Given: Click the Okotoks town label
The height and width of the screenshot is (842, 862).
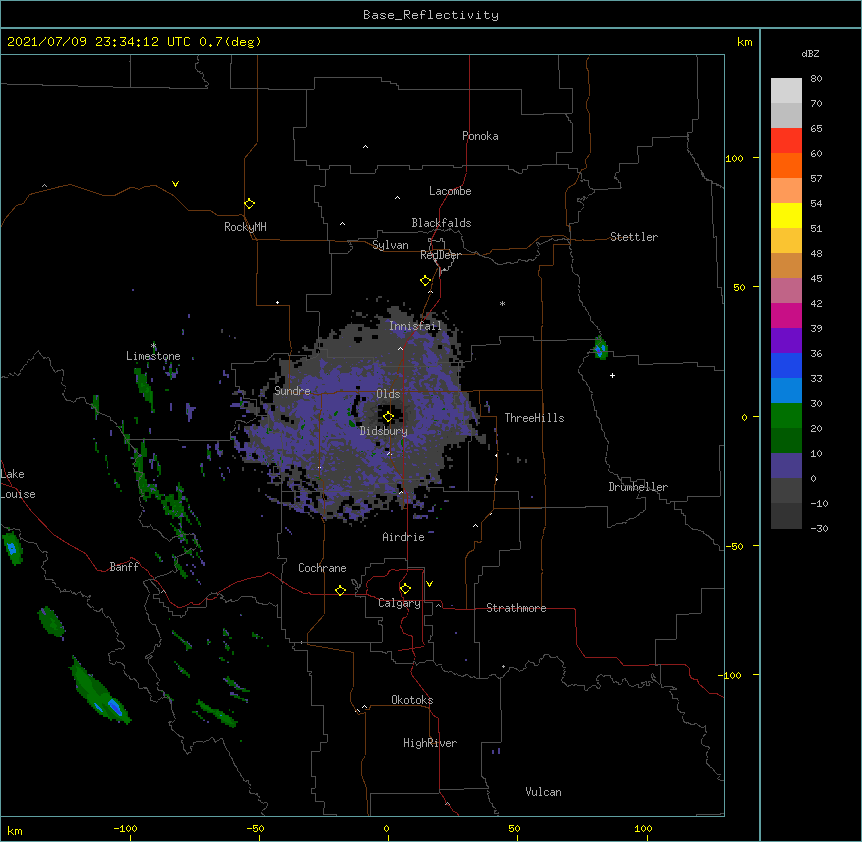Looking at the screenshot, I should (412, 700).
